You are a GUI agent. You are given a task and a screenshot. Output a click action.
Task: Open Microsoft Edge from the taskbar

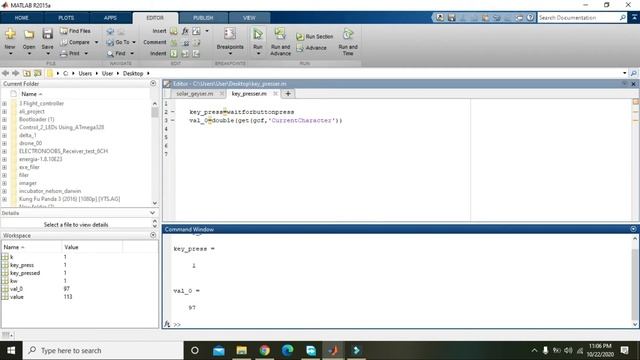tap(287, 351)
